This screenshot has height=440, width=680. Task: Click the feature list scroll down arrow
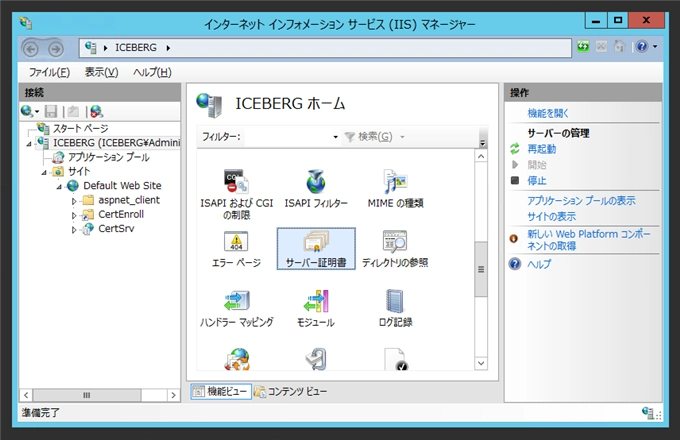point(481,363)
